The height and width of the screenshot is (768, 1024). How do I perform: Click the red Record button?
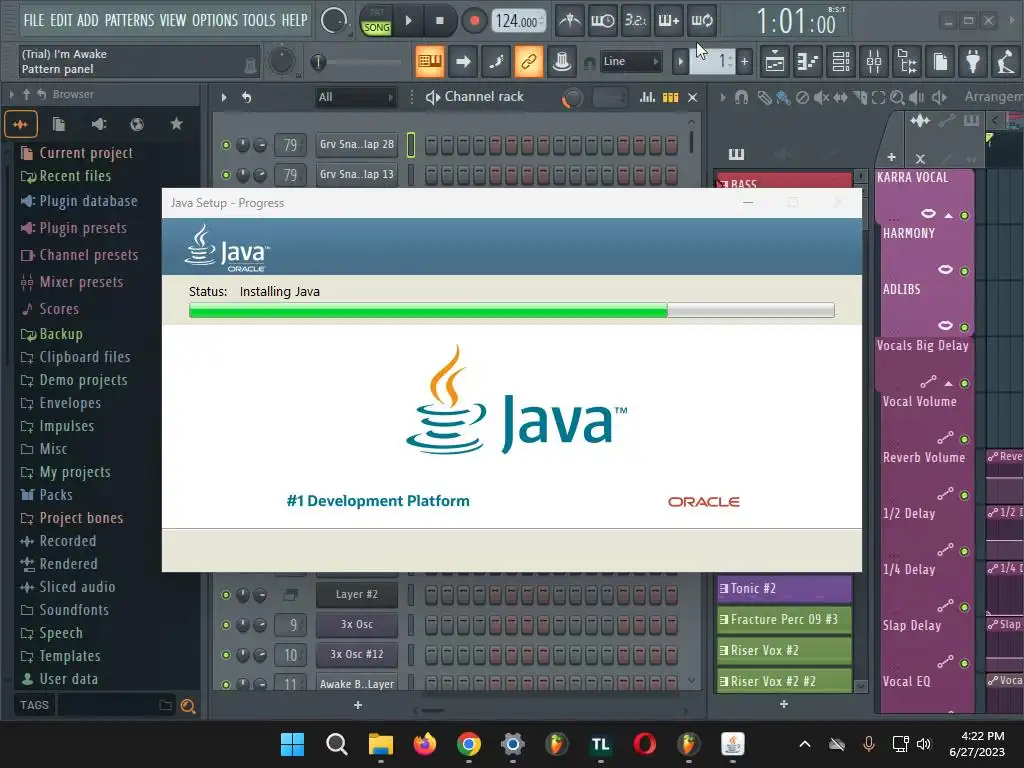coord(474,21)
